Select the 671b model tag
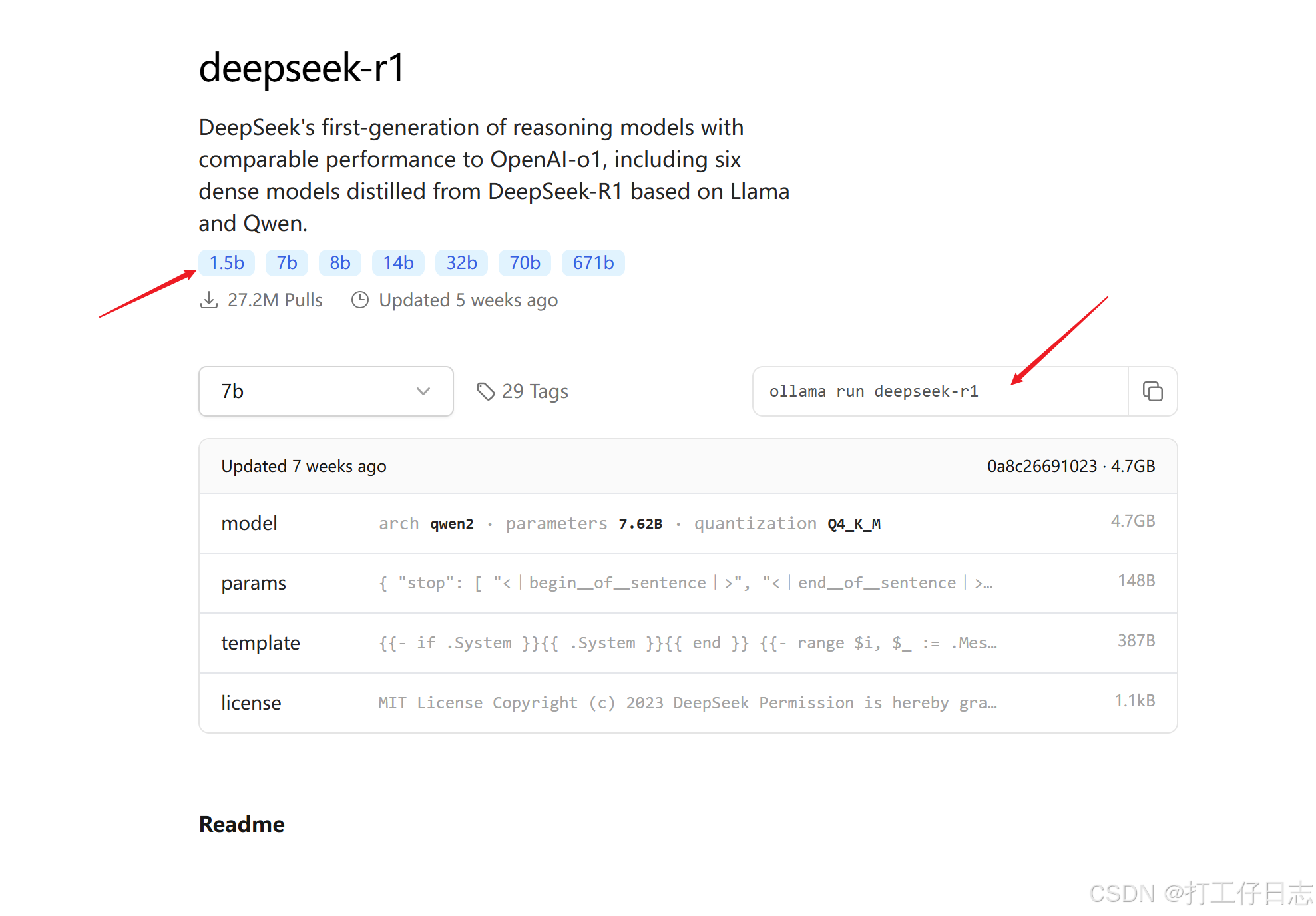Screen dimensions: 1316x916 [x=593, y=263]
